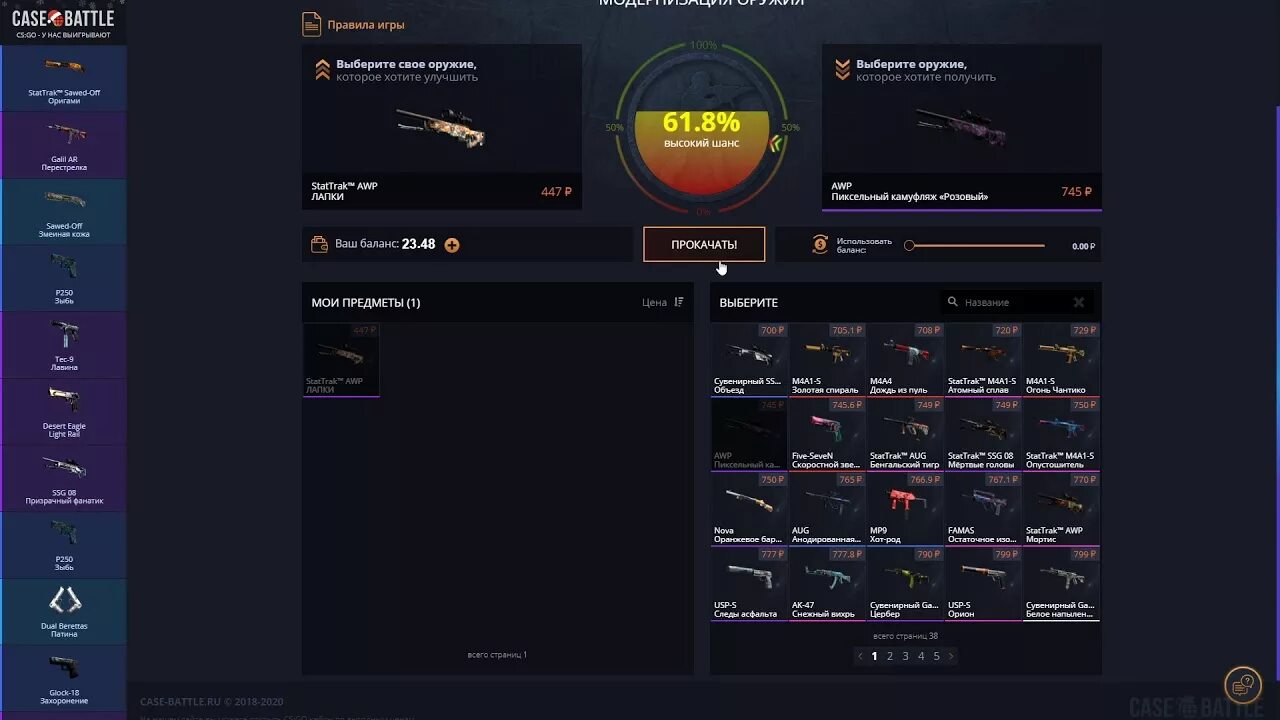Click the use-balance coin icon
This screenshot has width=1280, height=720.
(820, 244)
